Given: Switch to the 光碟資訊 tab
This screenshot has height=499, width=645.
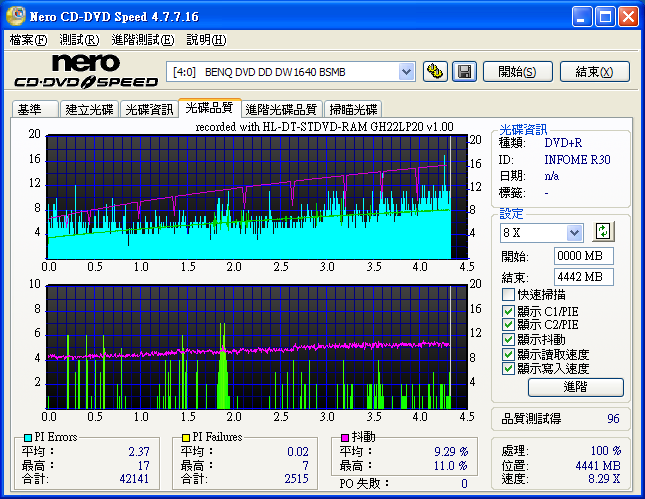Looking at the screenshot, I should 149,109.
